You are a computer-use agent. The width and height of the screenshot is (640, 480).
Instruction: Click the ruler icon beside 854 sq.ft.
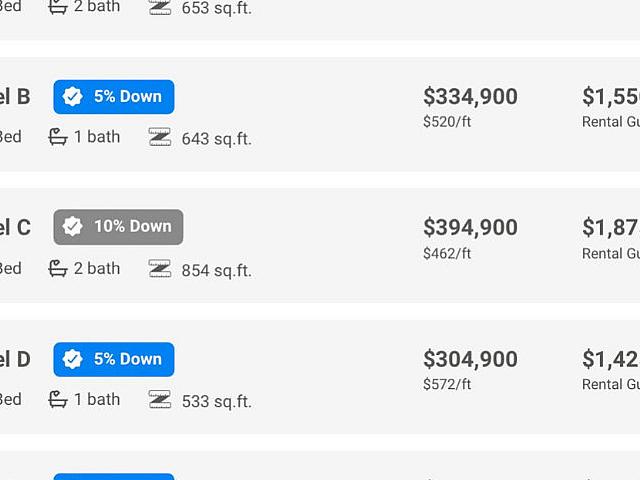pos(160,269)
